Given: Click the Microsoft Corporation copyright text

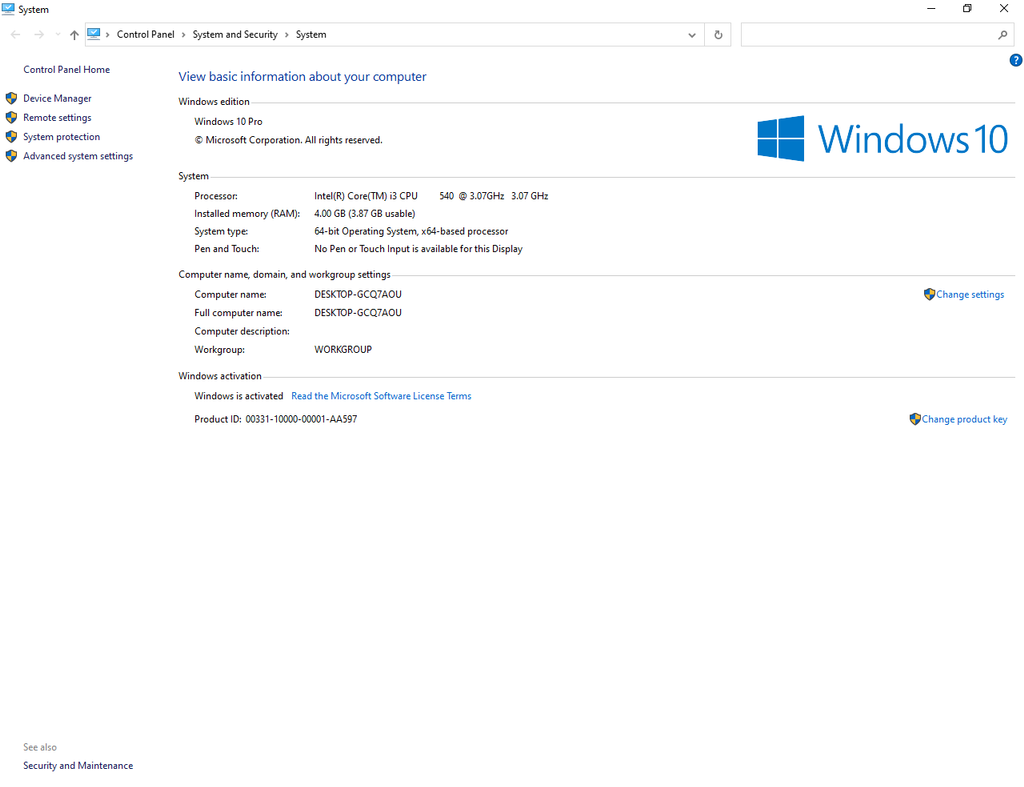Looking at the screenshot, I should click(x=289, y=140).
